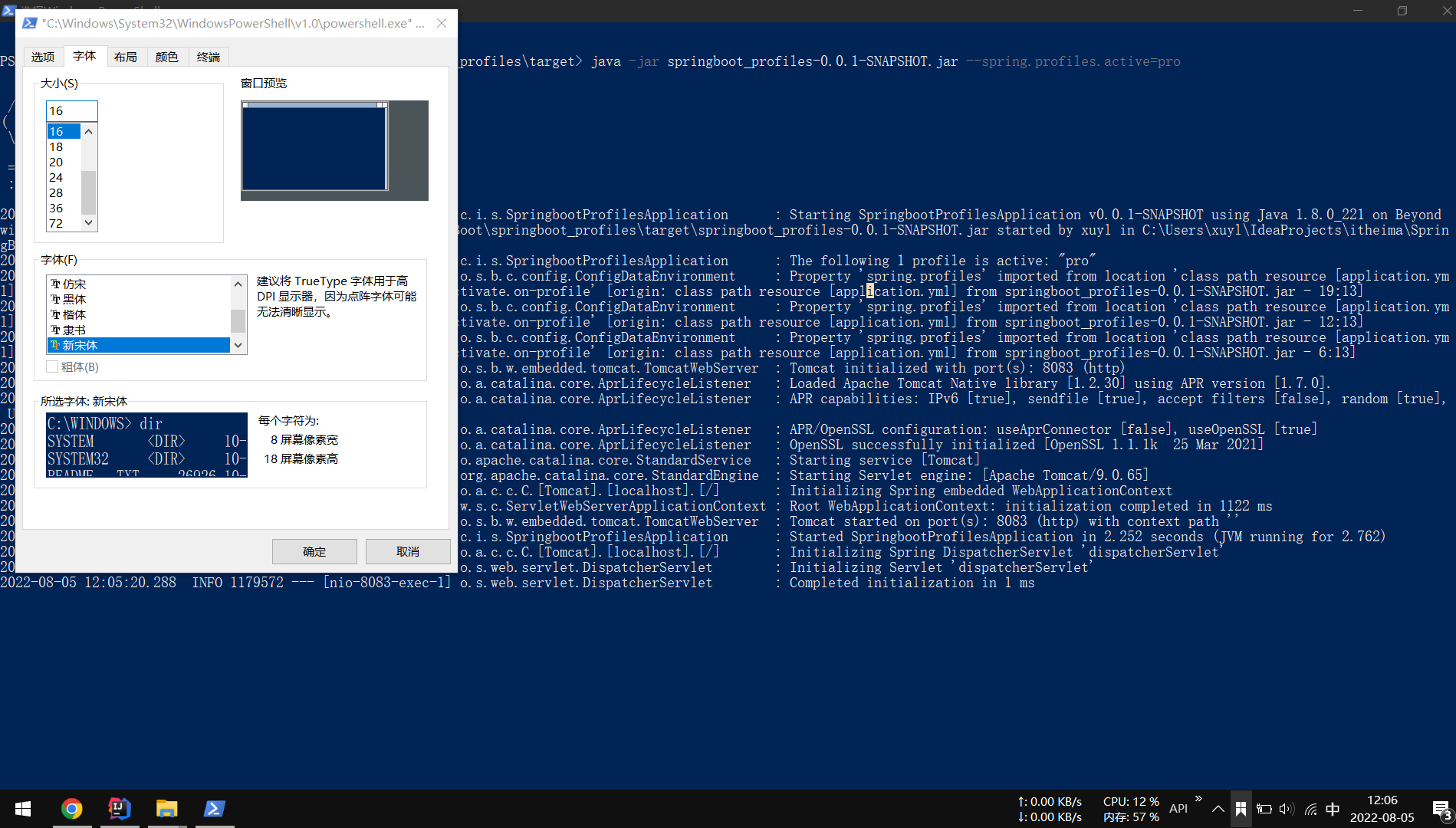Open the notification center icon
Image resolution: width=1456 pixels, height=828 pixels.
point(1441,809)
